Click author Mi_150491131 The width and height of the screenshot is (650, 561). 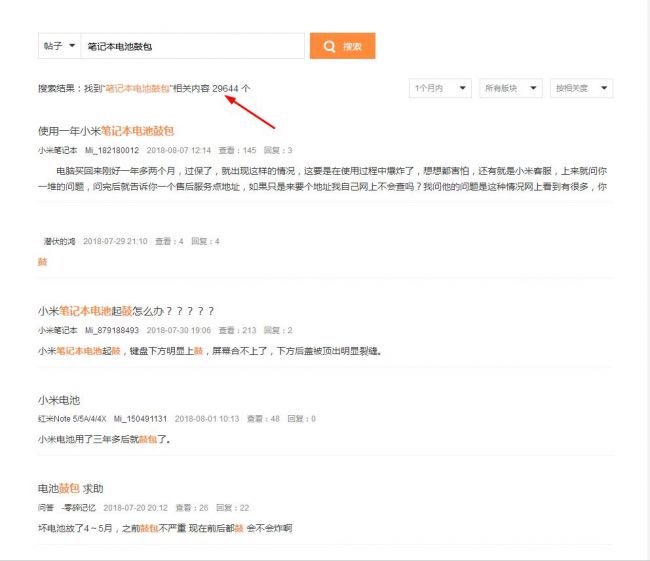tap(140, 419)
